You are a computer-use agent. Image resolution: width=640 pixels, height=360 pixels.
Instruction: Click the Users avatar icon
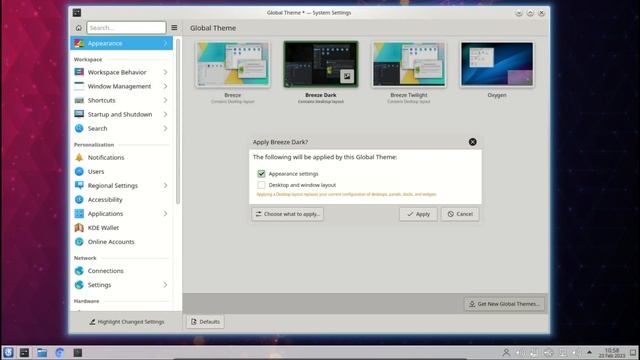tap(79, 171)
